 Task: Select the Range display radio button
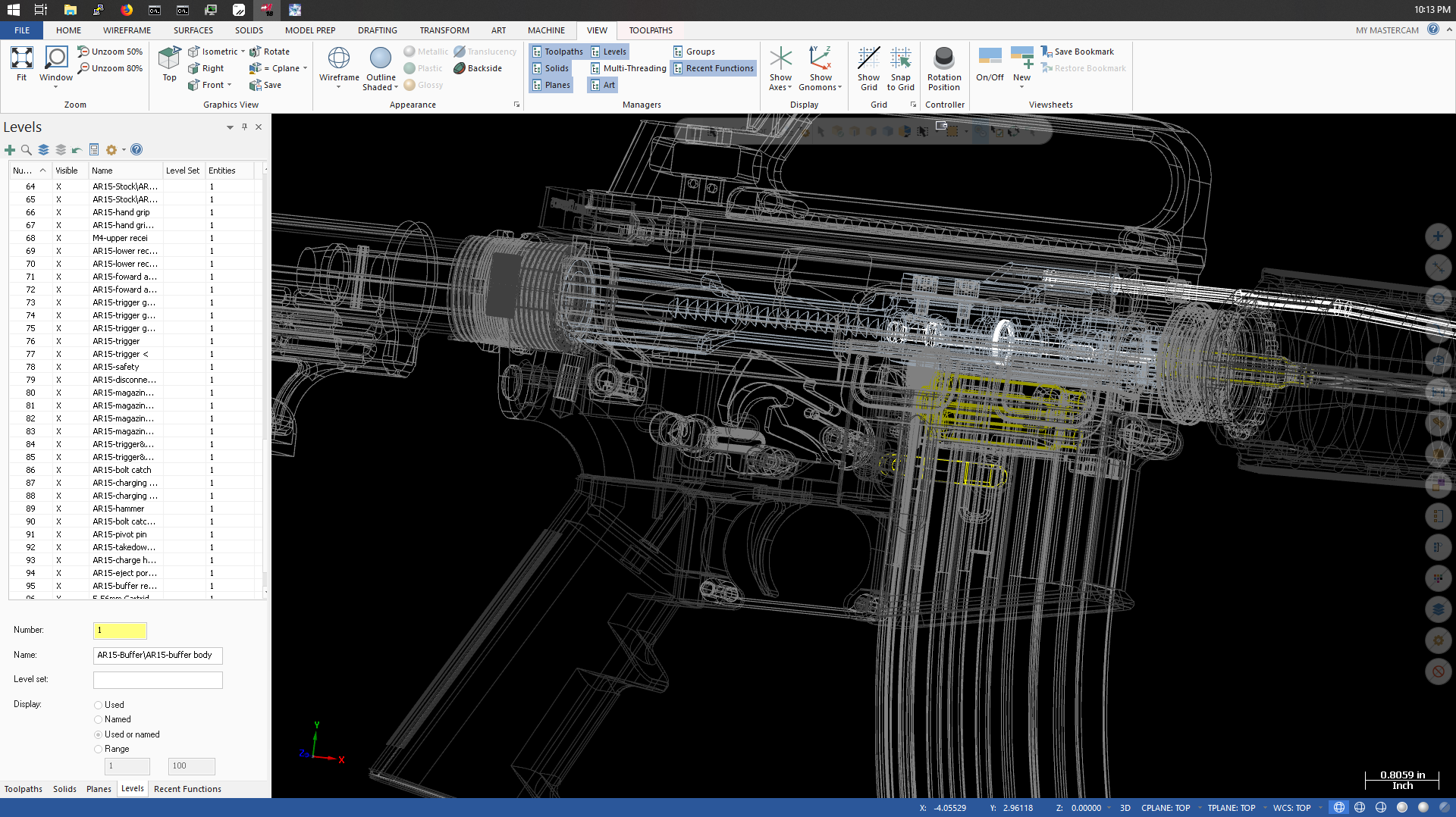(98, 750)
